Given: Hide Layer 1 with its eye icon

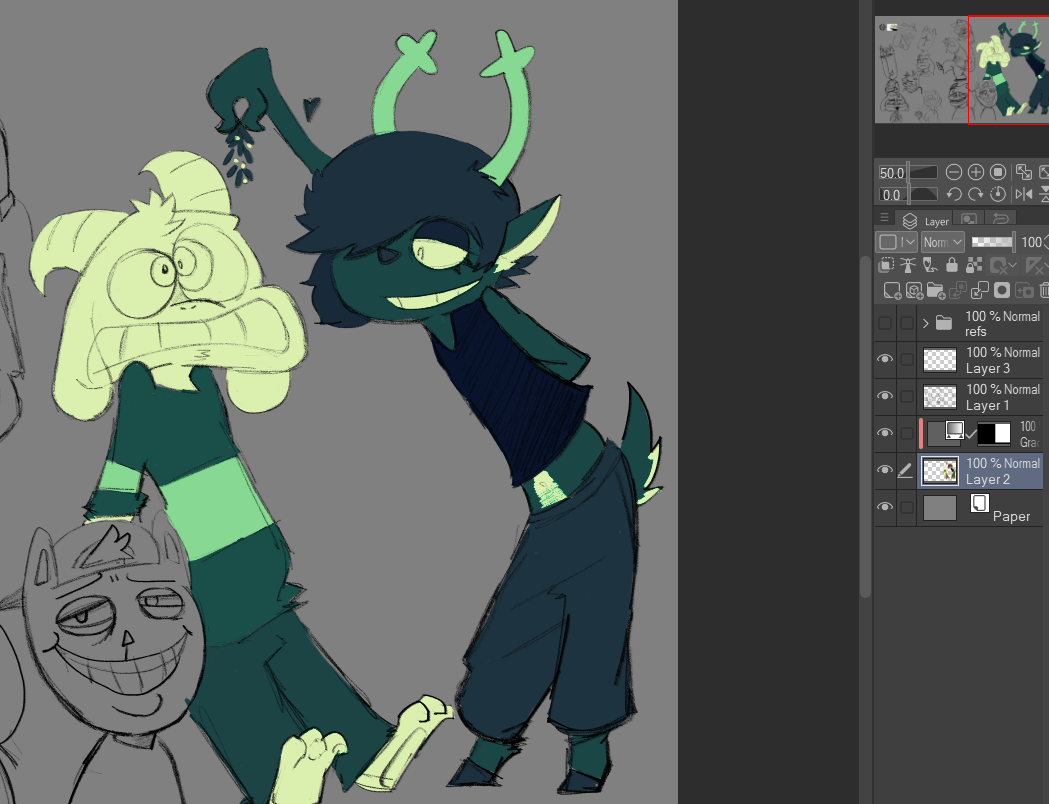Looking at the screenshot, I should pos(884,396).
